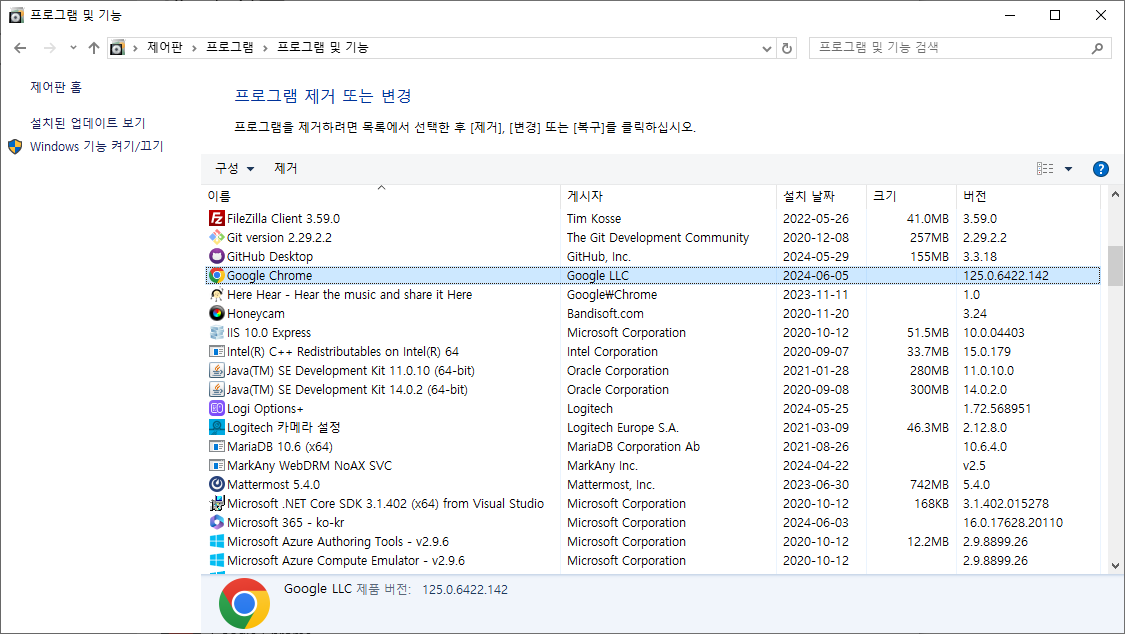Screen dimensions: 1125x634
Task: Click MariaDB Corporation Ab publisher cell
Action: coord(633,447)
